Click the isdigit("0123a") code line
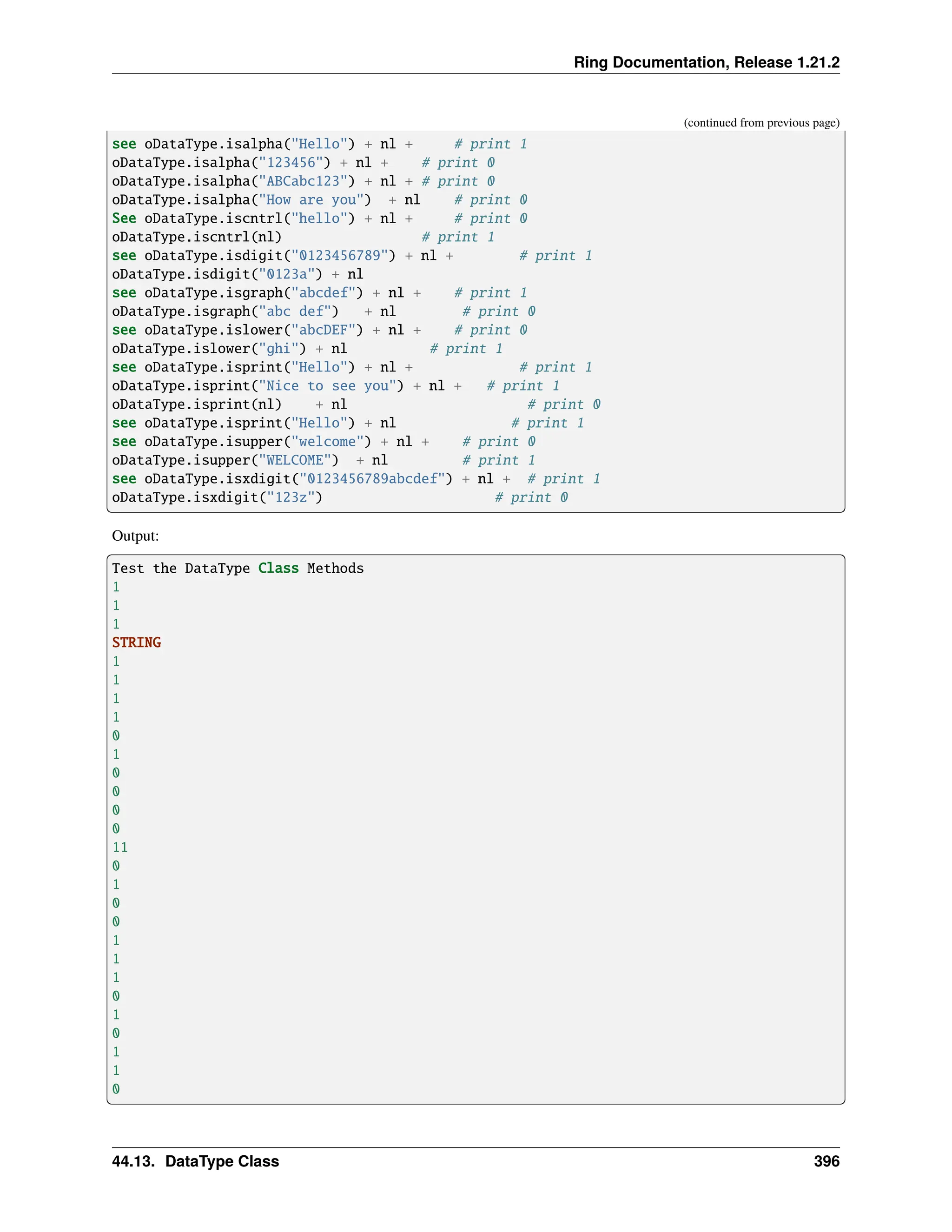 [237, 275]
